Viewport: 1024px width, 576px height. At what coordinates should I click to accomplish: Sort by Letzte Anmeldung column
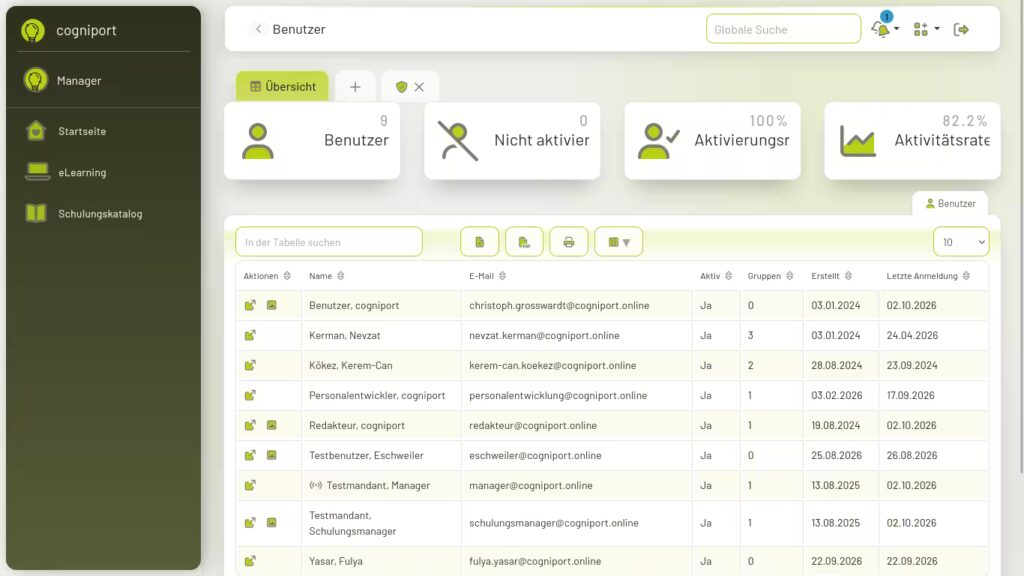coord(928,276)
